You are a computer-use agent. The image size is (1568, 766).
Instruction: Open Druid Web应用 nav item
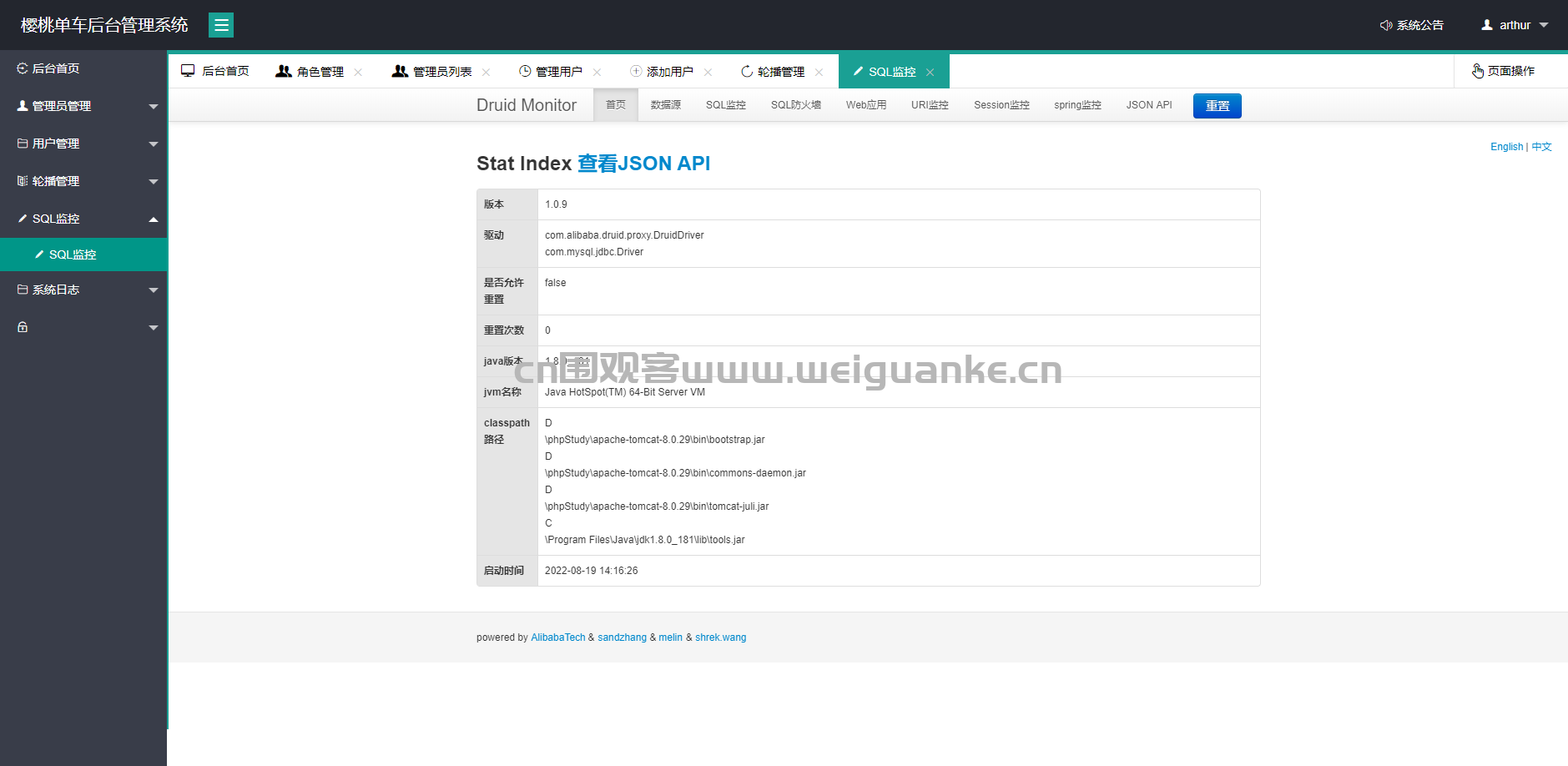click(866, 105)
